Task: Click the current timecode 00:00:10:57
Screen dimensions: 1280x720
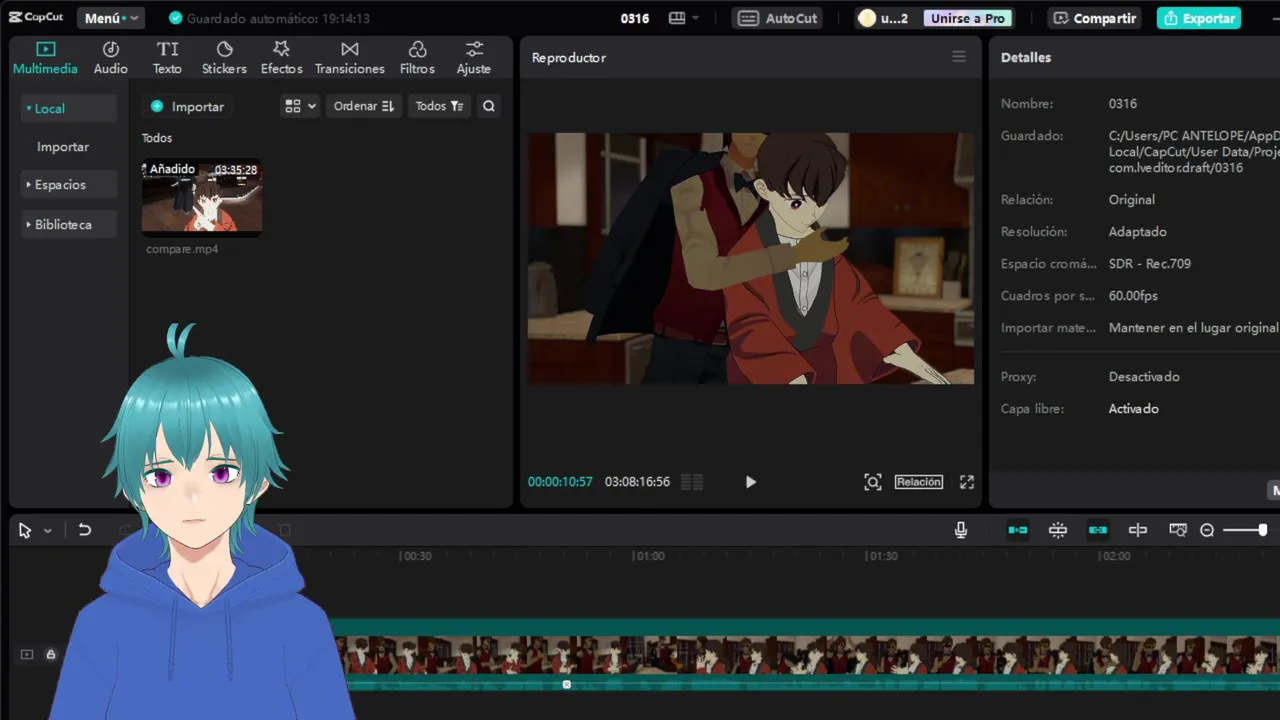Action: 560,482
